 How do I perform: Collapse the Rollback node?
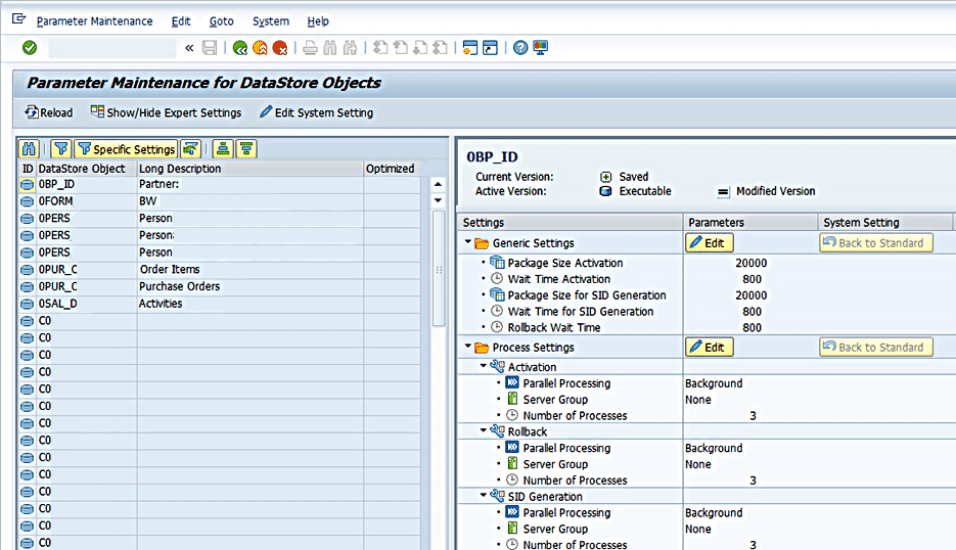tap(483, 430)
